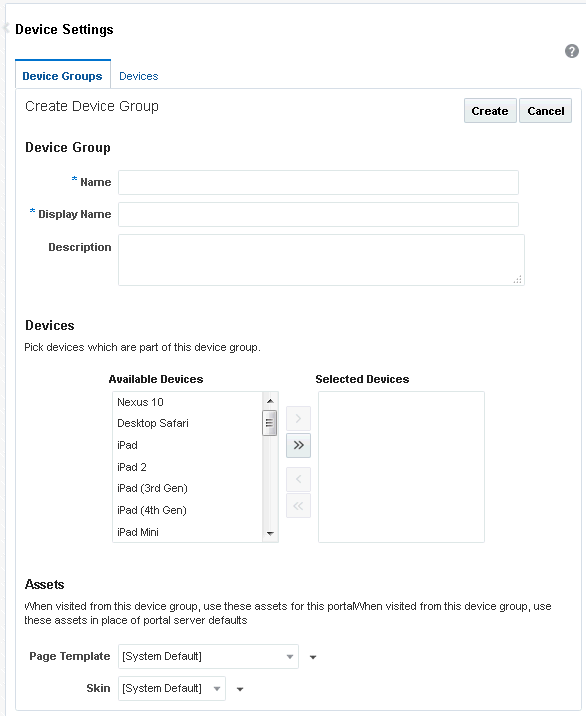This screenshot has width=586, height=716.
Task: Click the Available Devices scroll up arrow
Action: coord(270,401)
